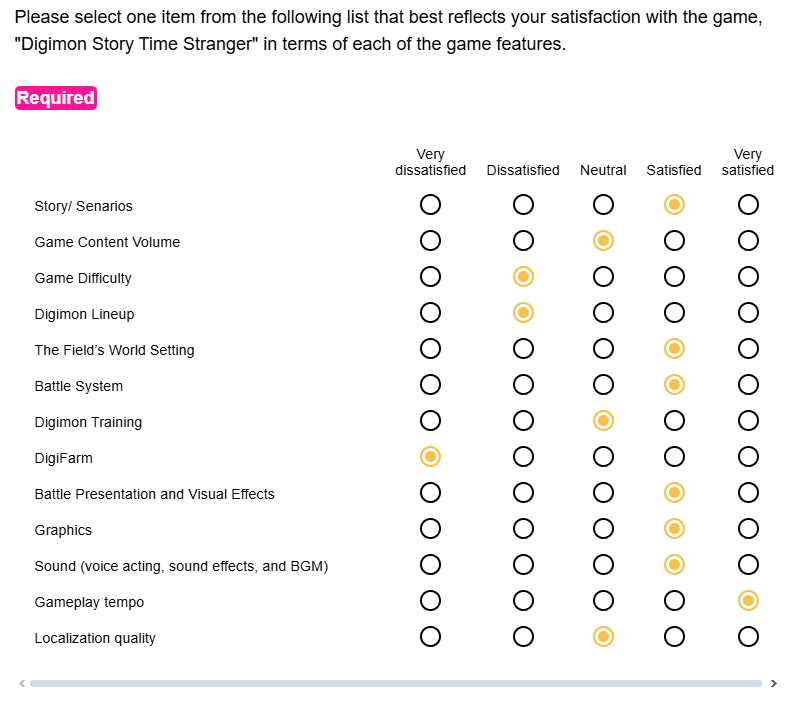Mark Game Difficulty as Neutral
The width and height of the screenshot is (795, 702).
[x=603, y=277]
